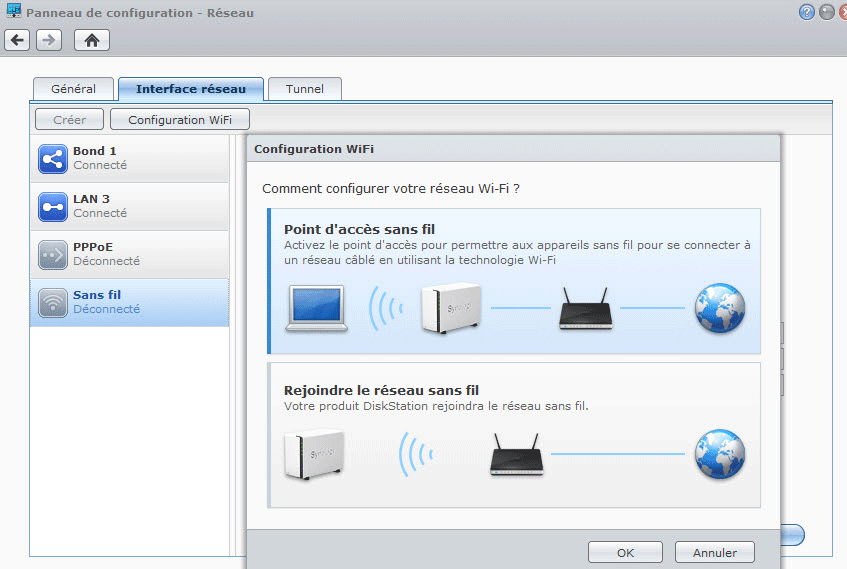Image resolution: width=847 pixels, height=569 pixels.
Task: Open the Tunnel tab
Action: 305,89
